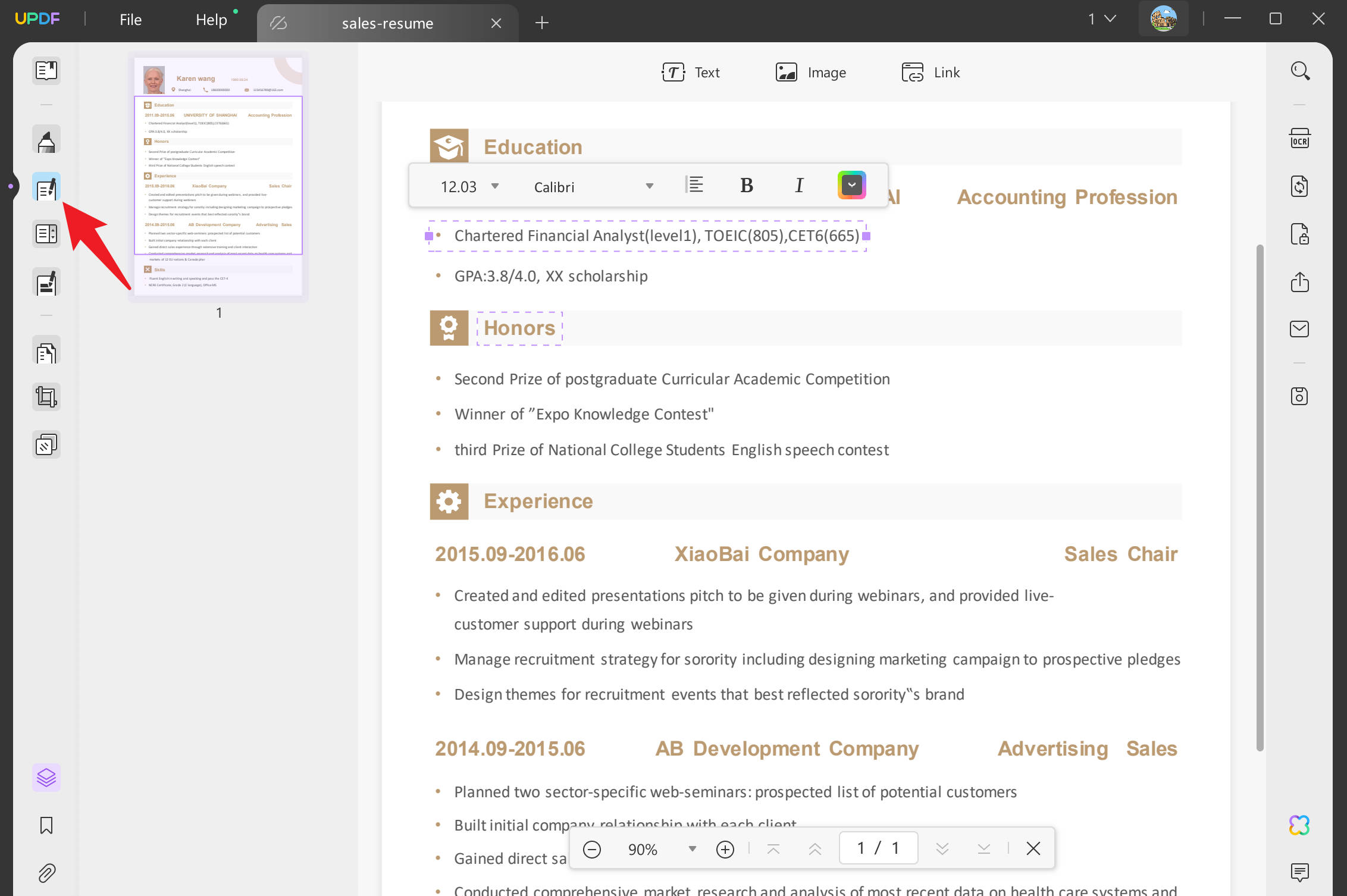Open the Layers panel

point(46,777)
